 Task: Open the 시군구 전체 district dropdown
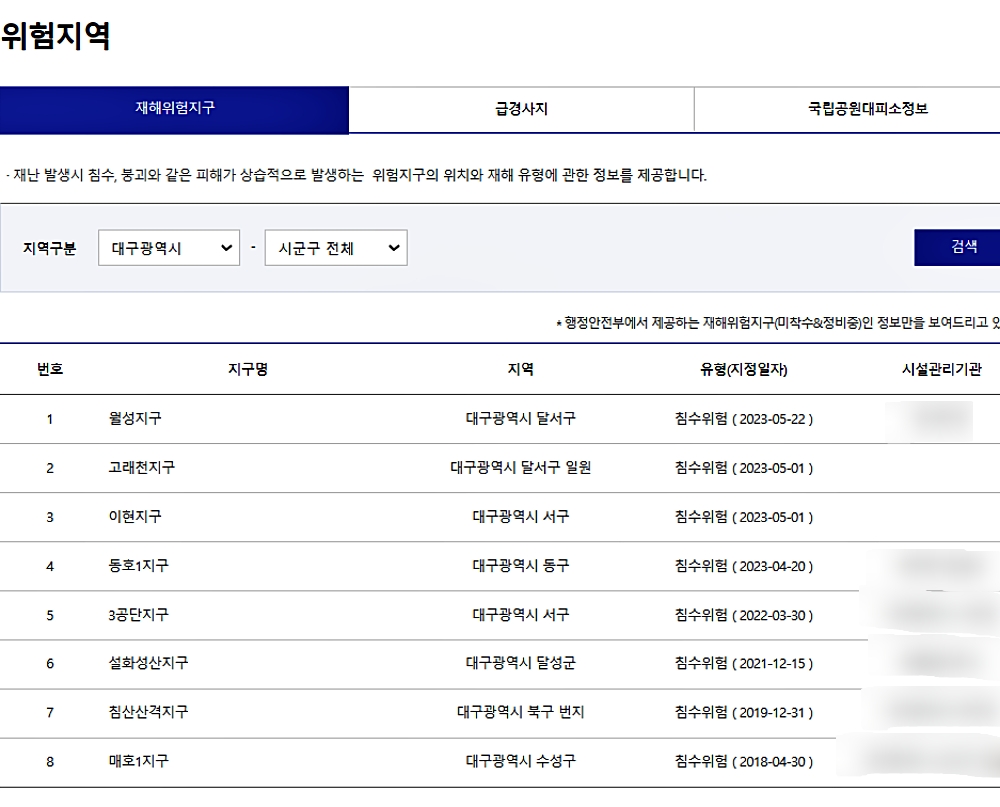tap(335, 248)
